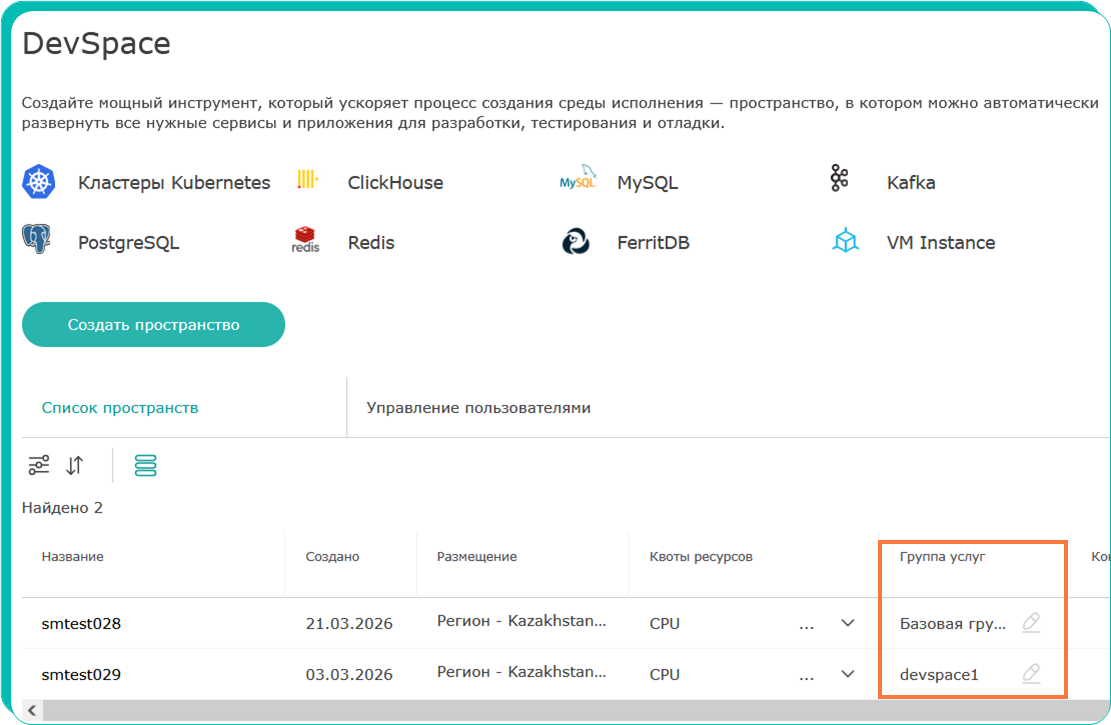Click the VM Instance cube icon
The image size is (1111, 725).
coord(846,241)
